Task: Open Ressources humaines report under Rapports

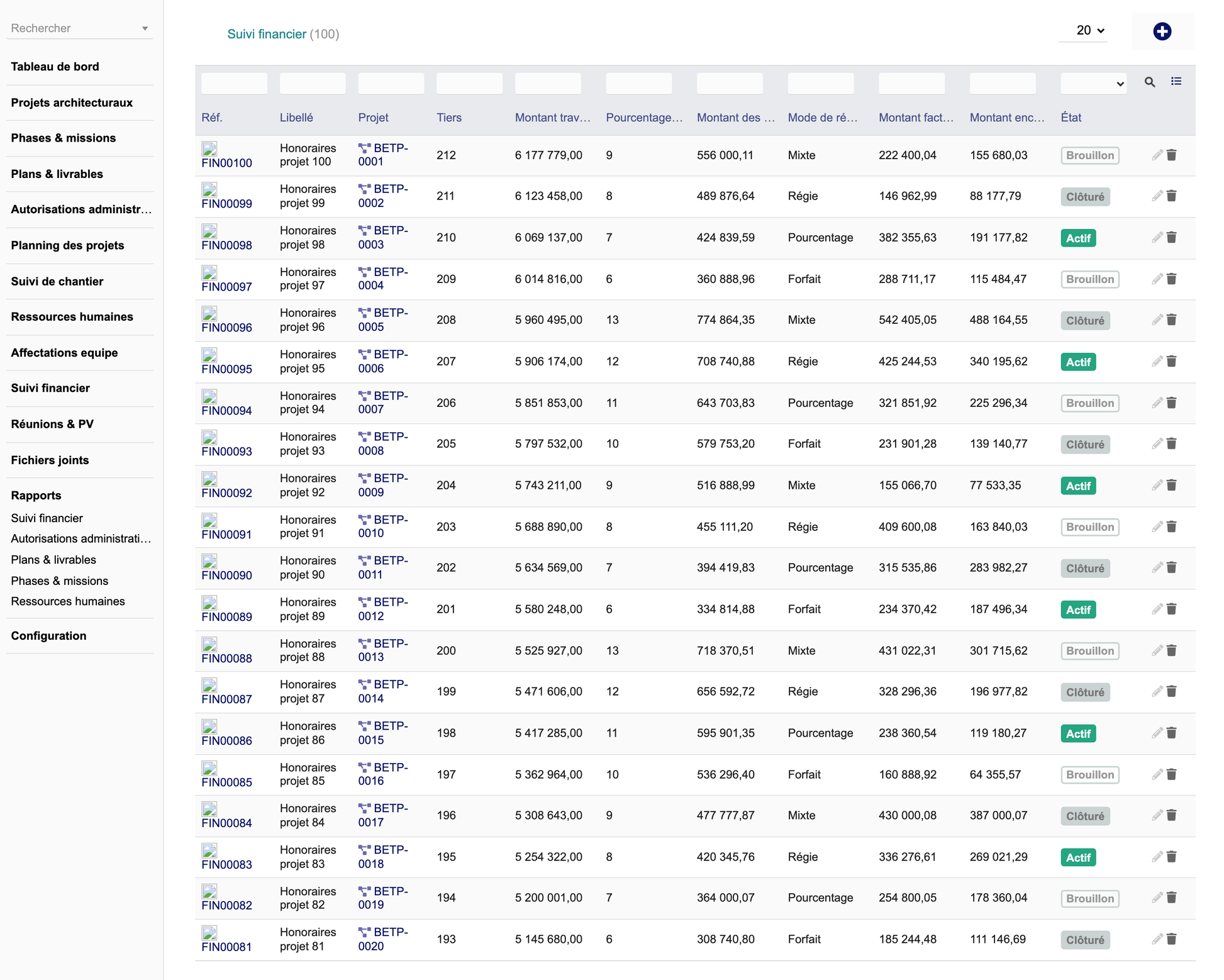Action: [68, 601]
